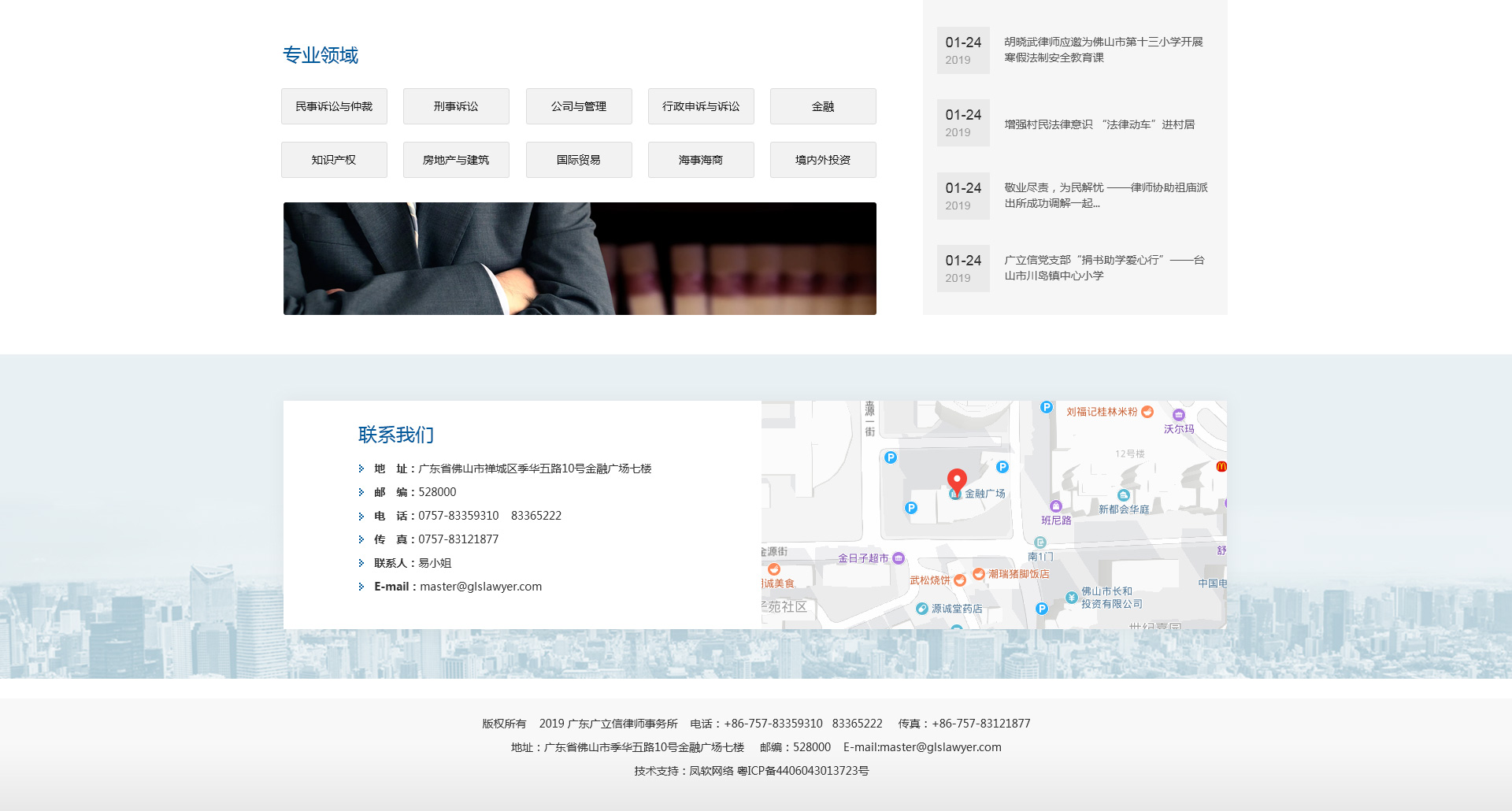1512x811 pixels.
Task: Click the 佛山市长和投资 yen icon on map
Action: coord(1071,598)
